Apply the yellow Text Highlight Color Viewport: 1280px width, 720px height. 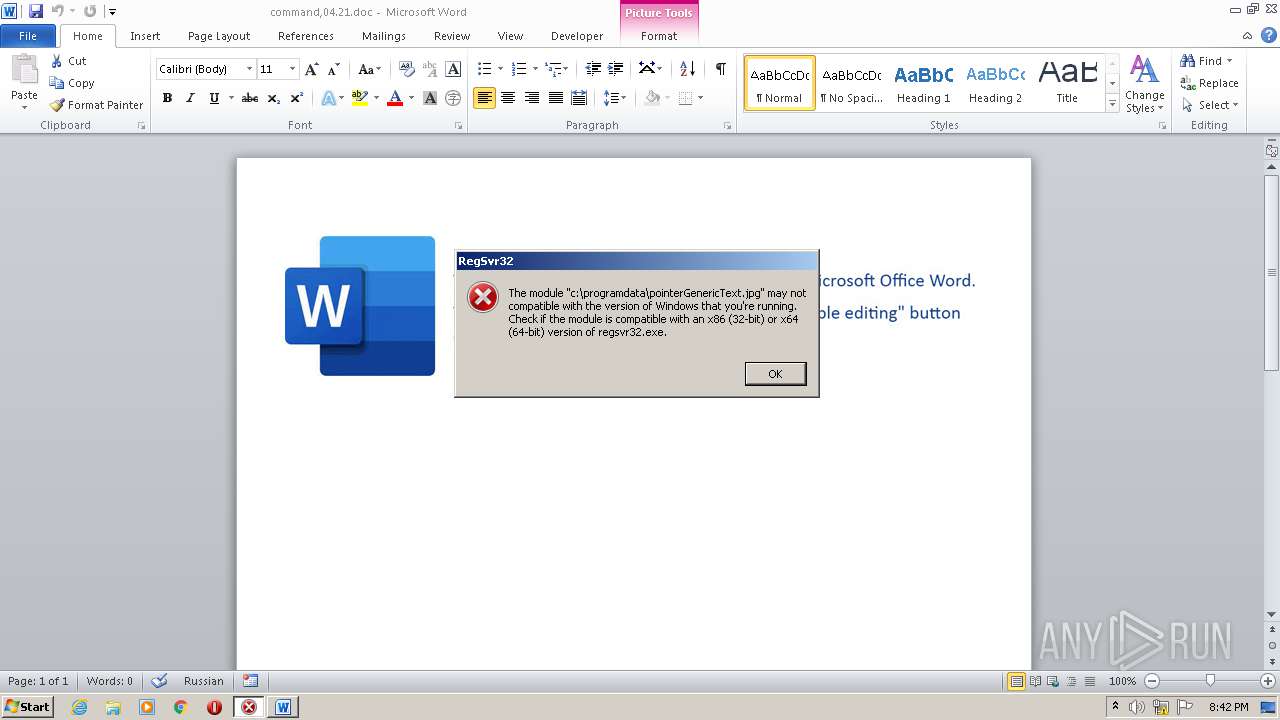click(x=360, y=98)
